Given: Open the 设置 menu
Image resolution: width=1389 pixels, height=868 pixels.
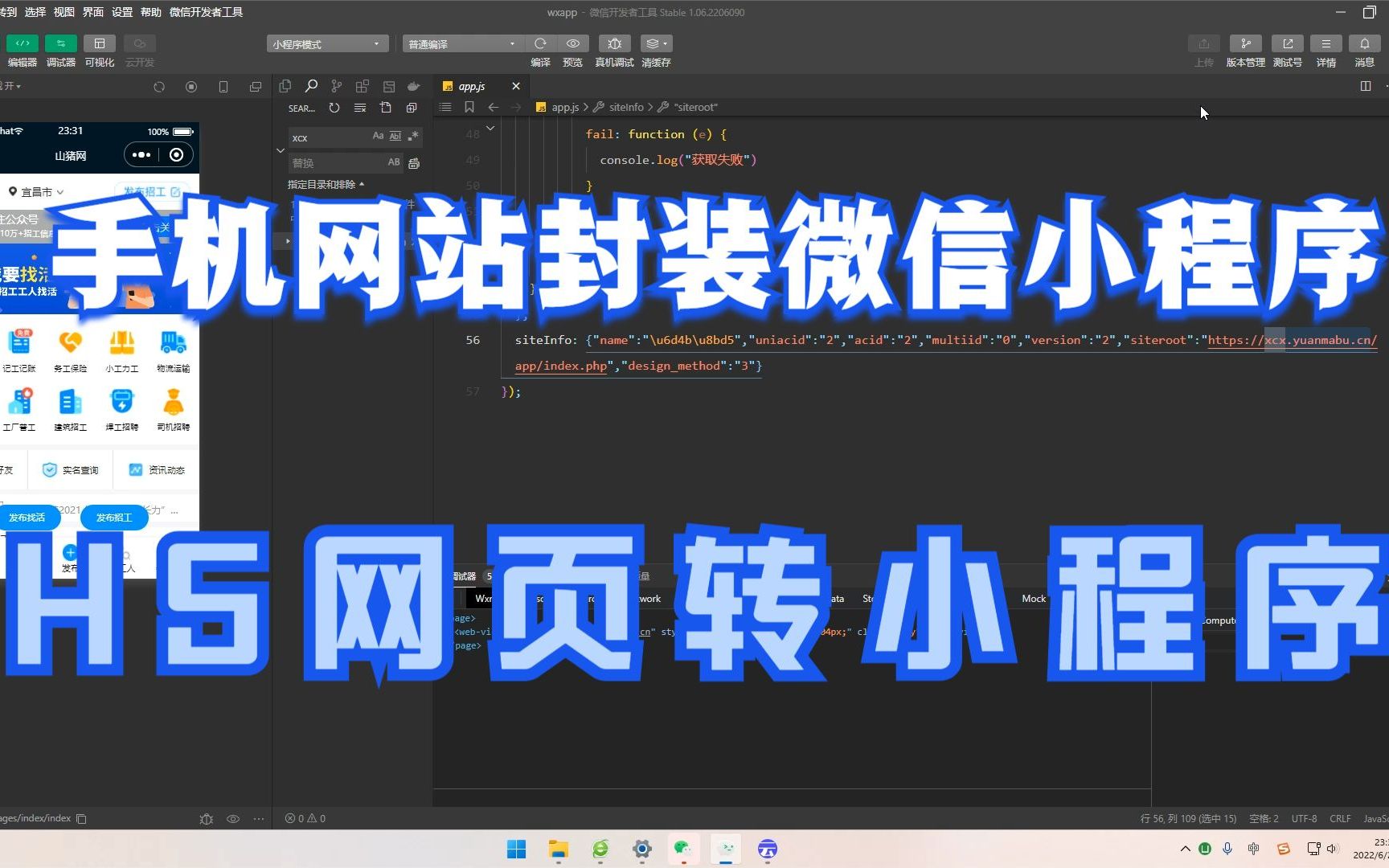Looking at the screenshot, I should coord(121,12).
